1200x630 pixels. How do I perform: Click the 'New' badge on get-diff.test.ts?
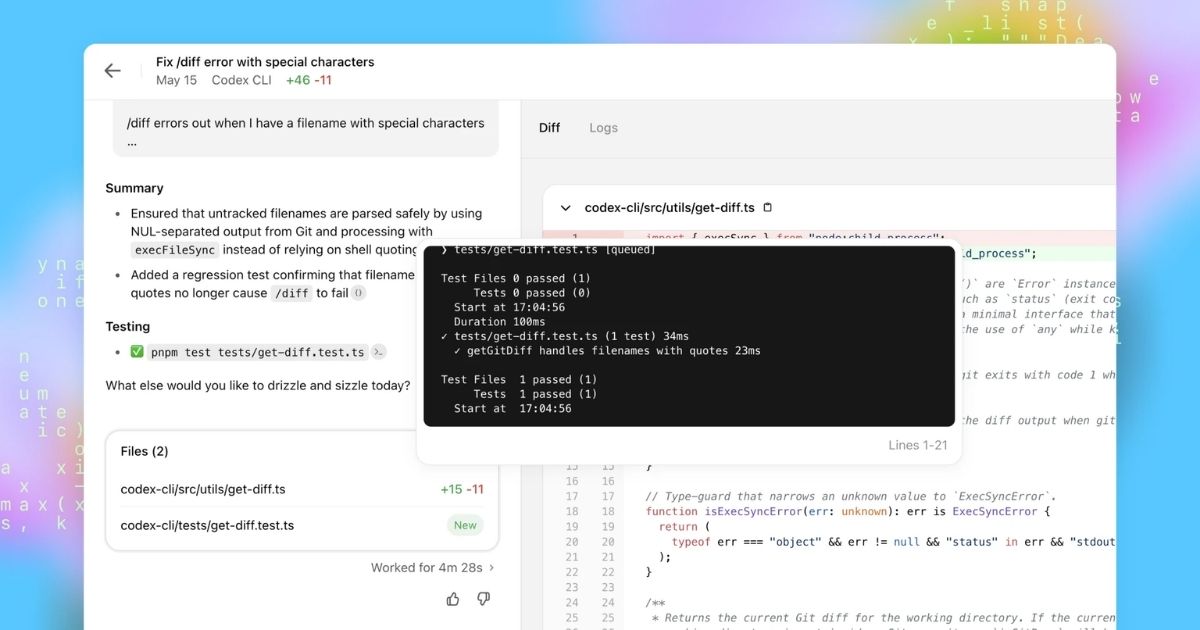[466, 525]
